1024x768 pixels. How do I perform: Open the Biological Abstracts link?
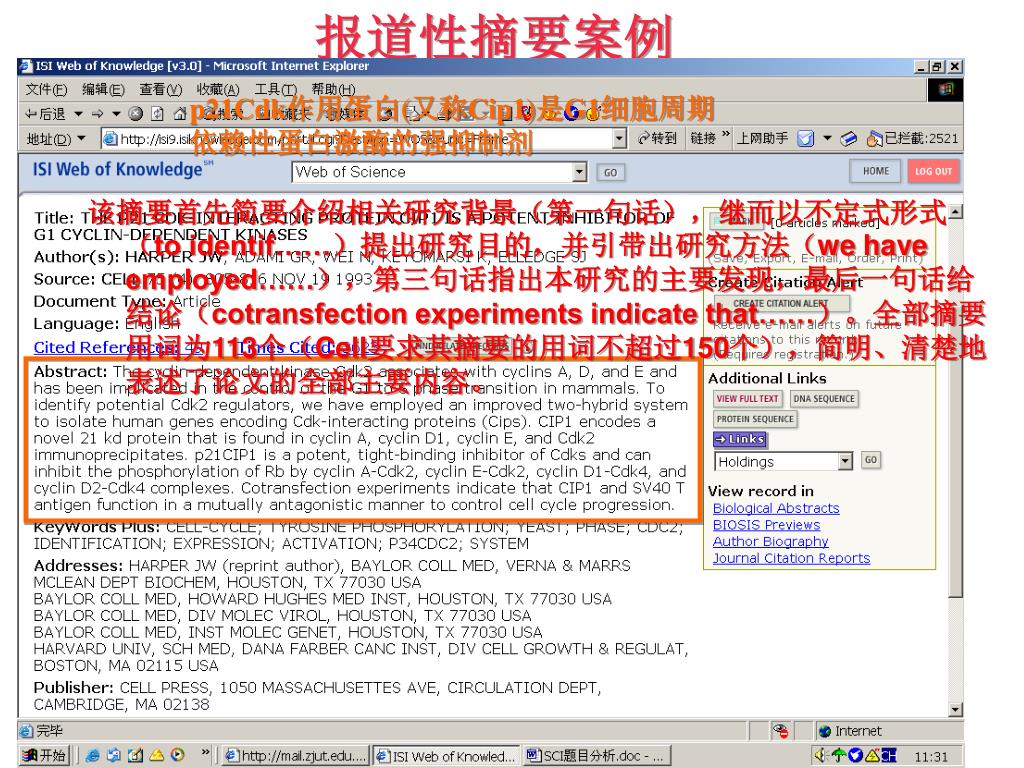coord(776,508)
